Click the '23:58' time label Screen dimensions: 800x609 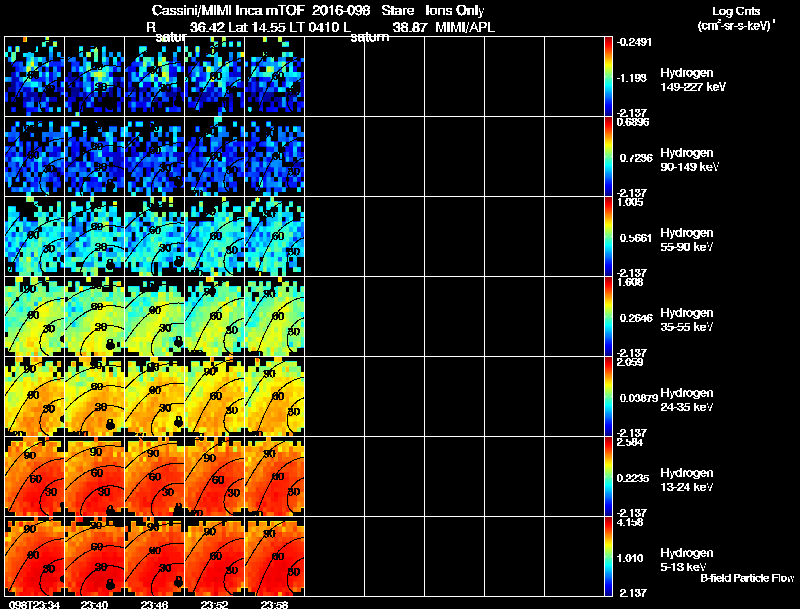(274, 604)
